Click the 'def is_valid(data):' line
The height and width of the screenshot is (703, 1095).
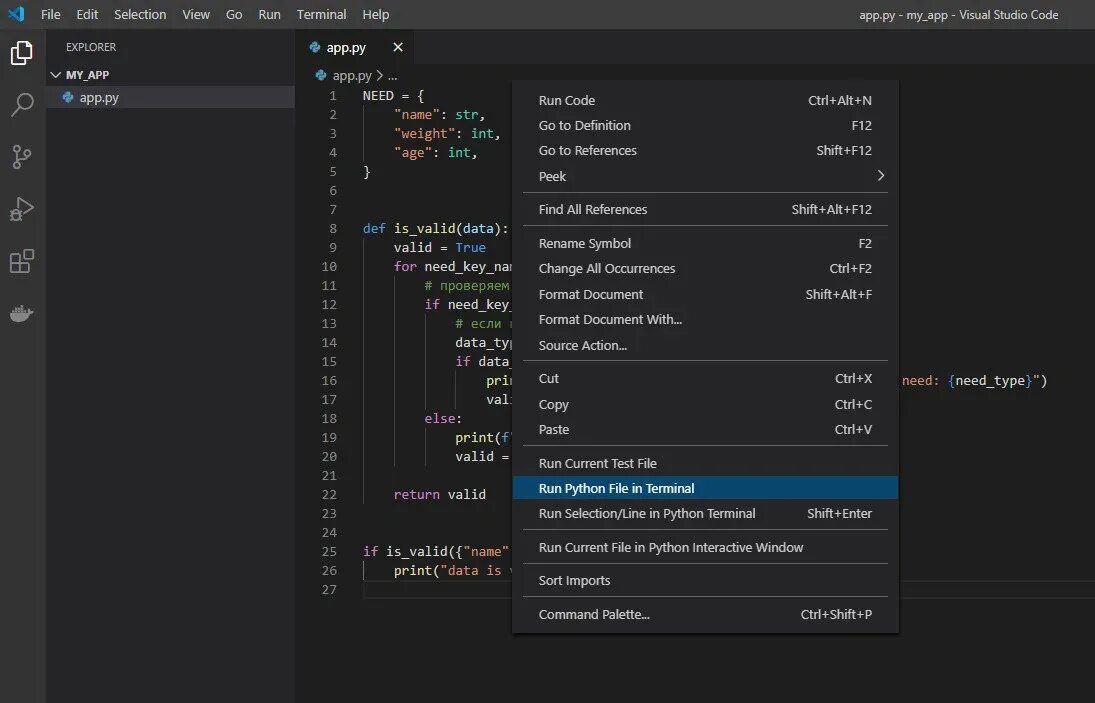coord(436,228)
